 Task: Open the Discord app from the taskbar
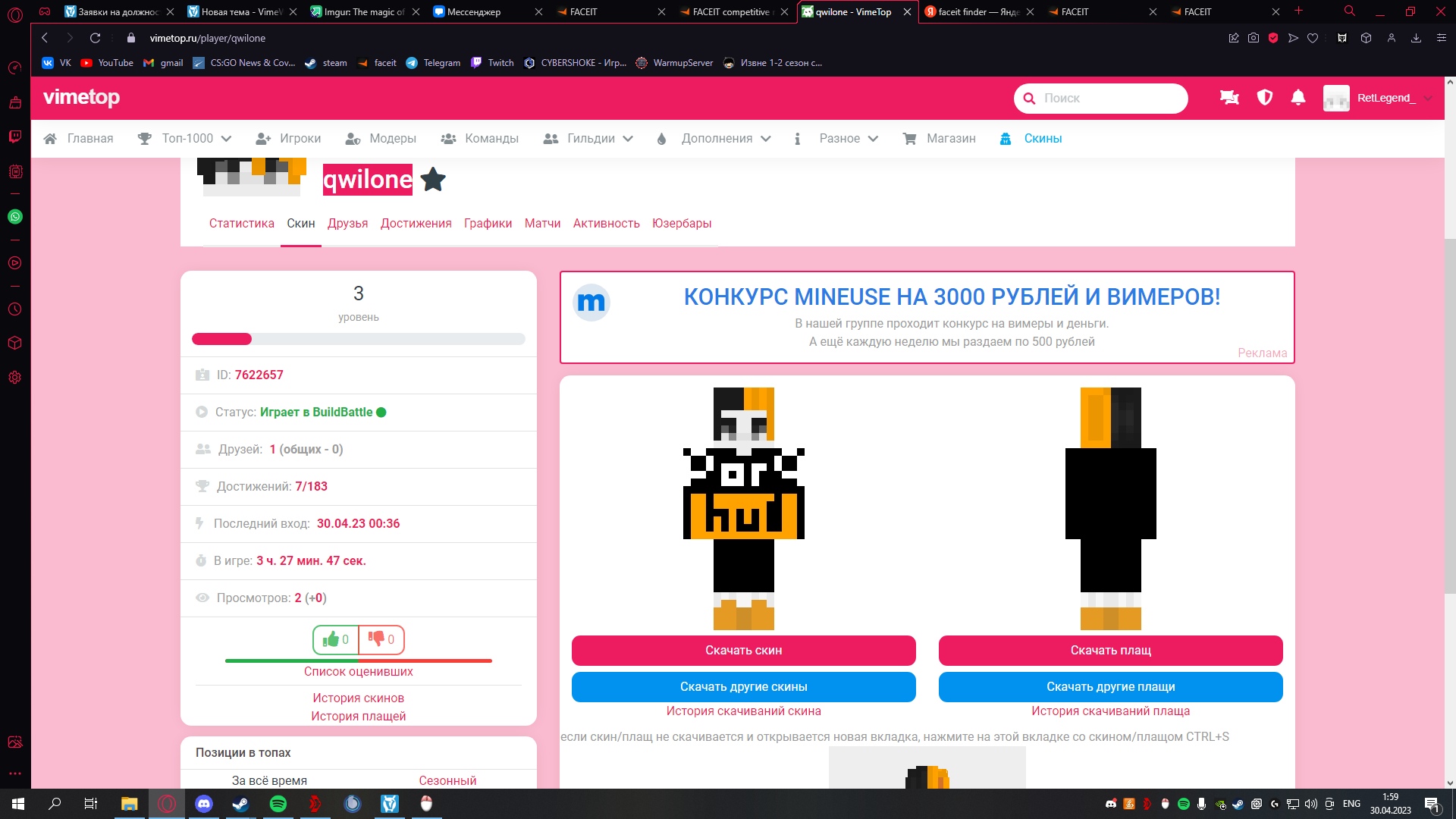pos(204,804)
